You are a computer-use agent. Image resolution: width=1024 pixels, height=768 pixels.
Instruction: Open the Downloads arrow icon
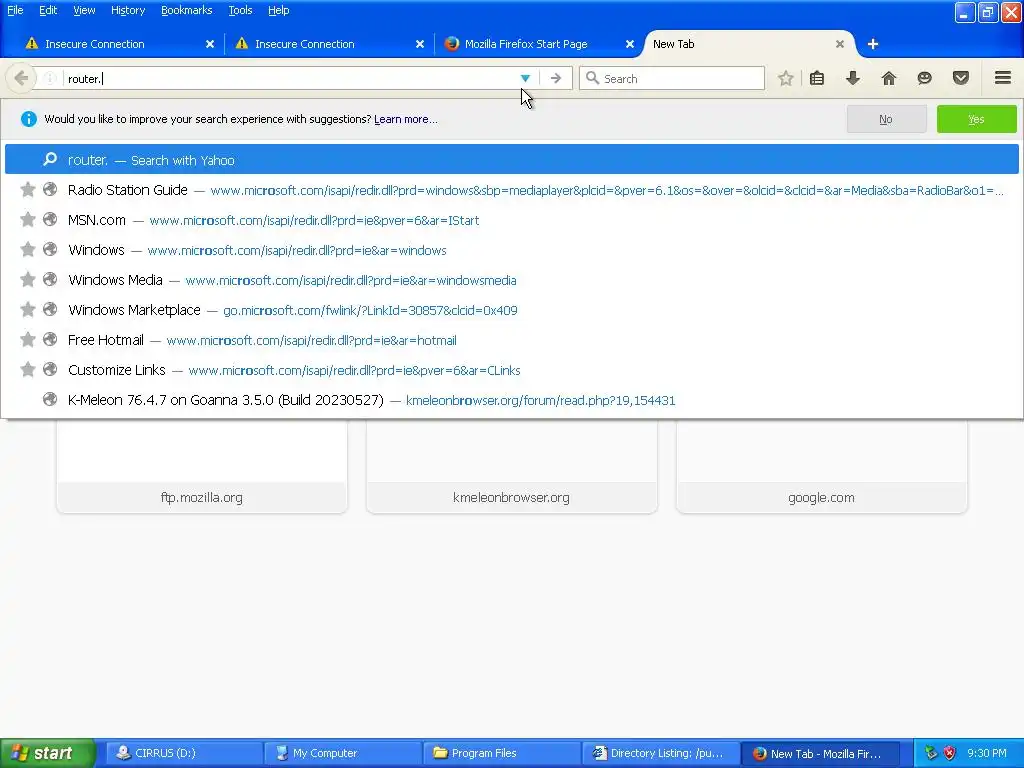(x=853, y=78)
